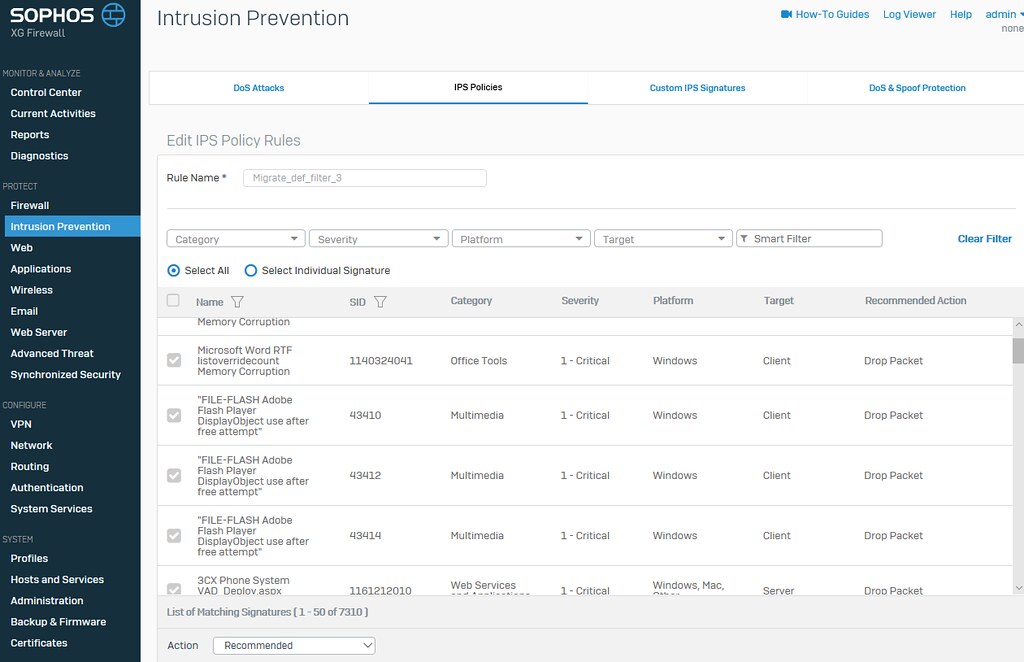Image resolution: width=1024 pixels, height=662 pixels.
Task: Choose the Select All radio button
Action: pyautogui.click(x=174, y=270)
